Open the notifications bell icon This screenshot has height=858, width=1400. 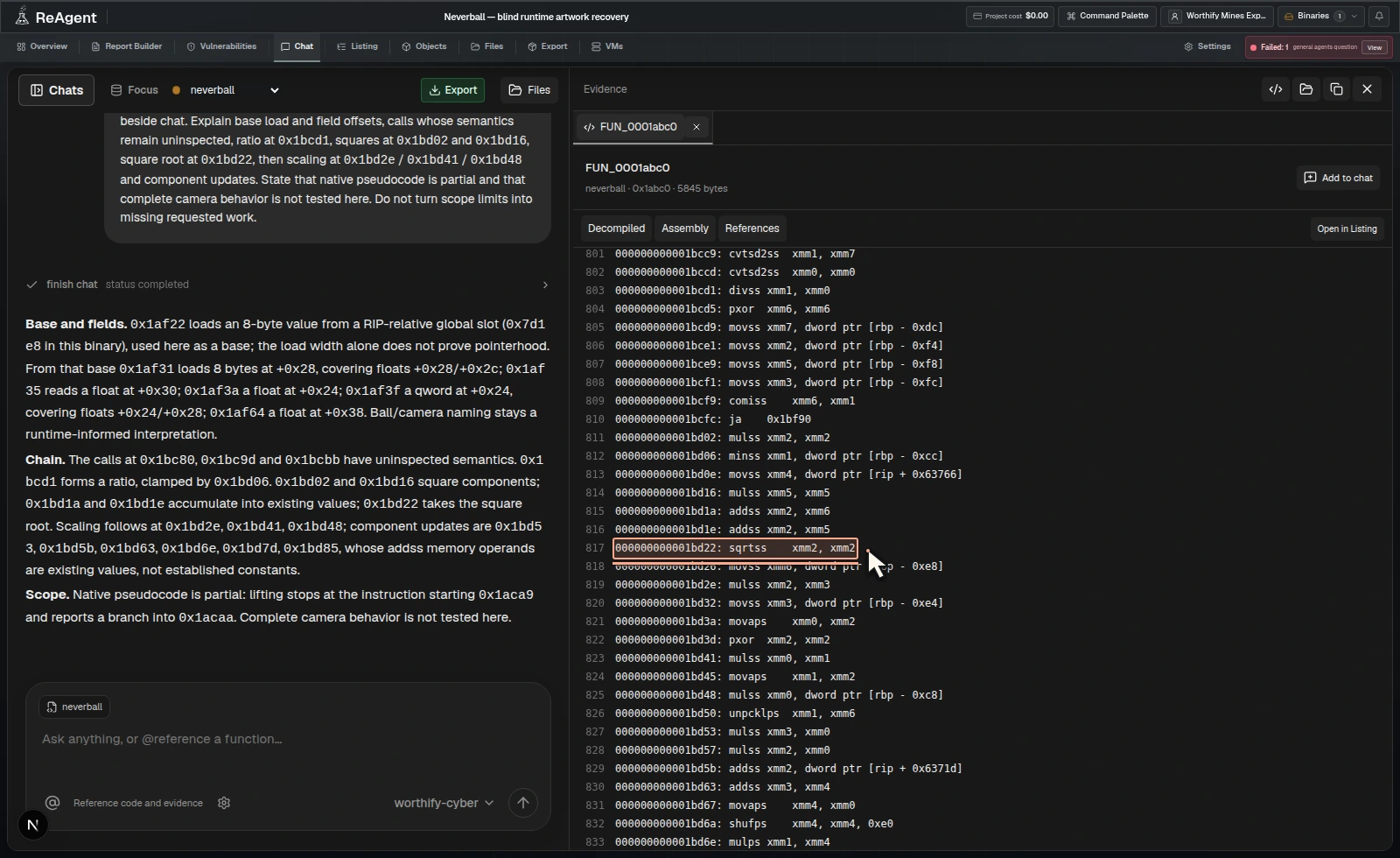1379,16
